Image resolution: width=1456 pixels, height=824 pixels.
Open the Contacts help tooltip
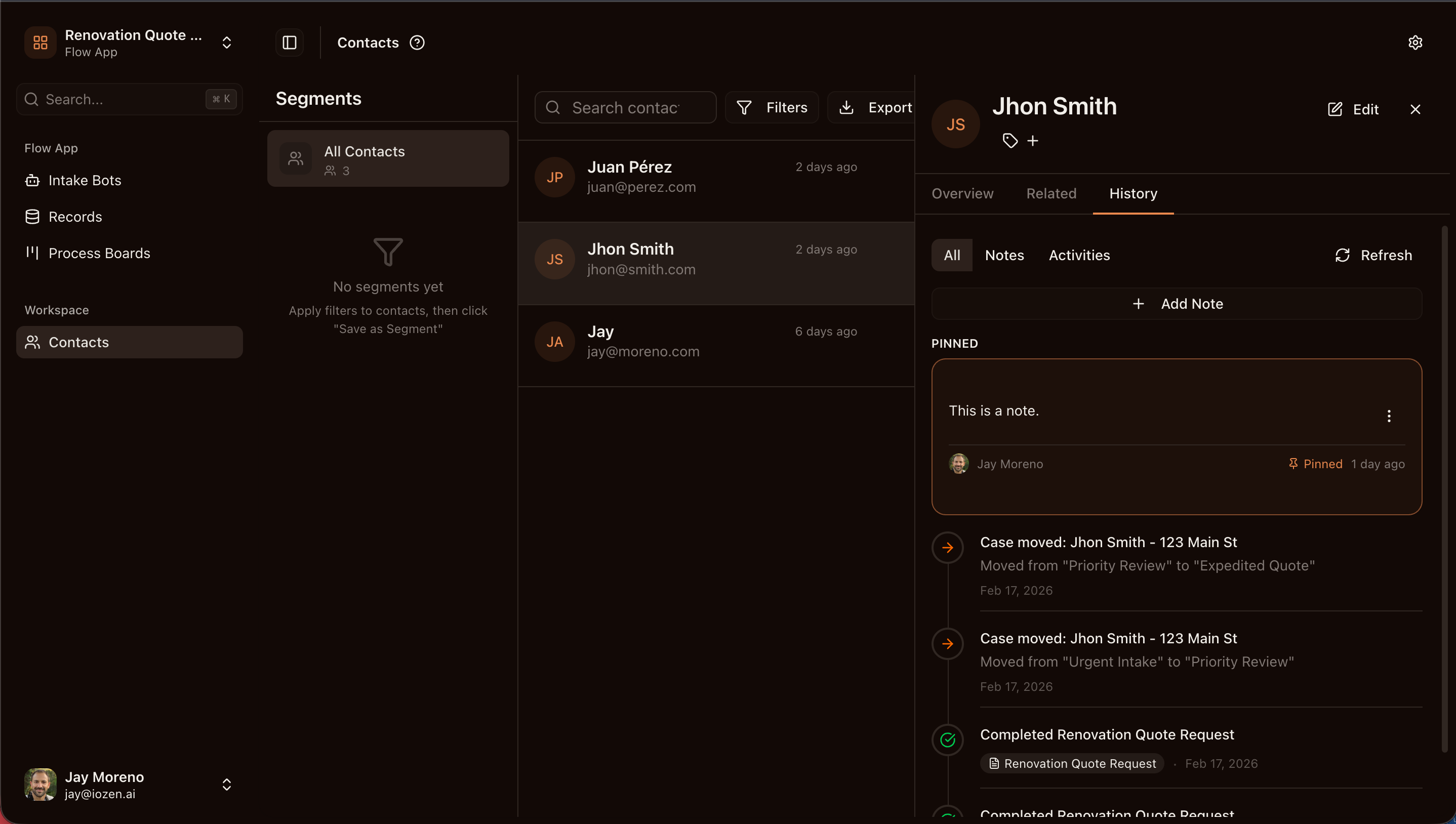point(417,43)
